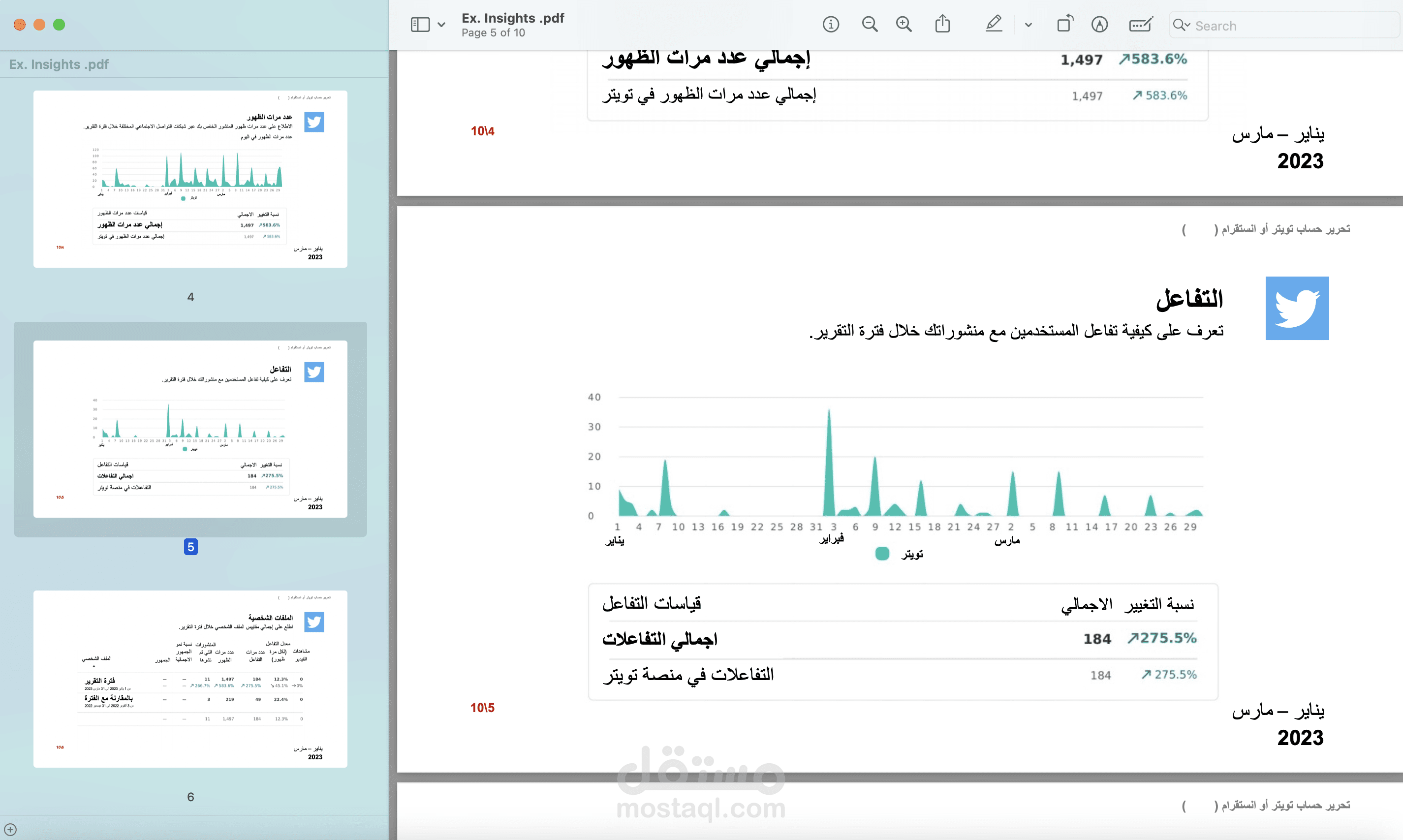This screenshot has height=840, width=1403.
Task: Open the document info inspector
Action: 830,24
